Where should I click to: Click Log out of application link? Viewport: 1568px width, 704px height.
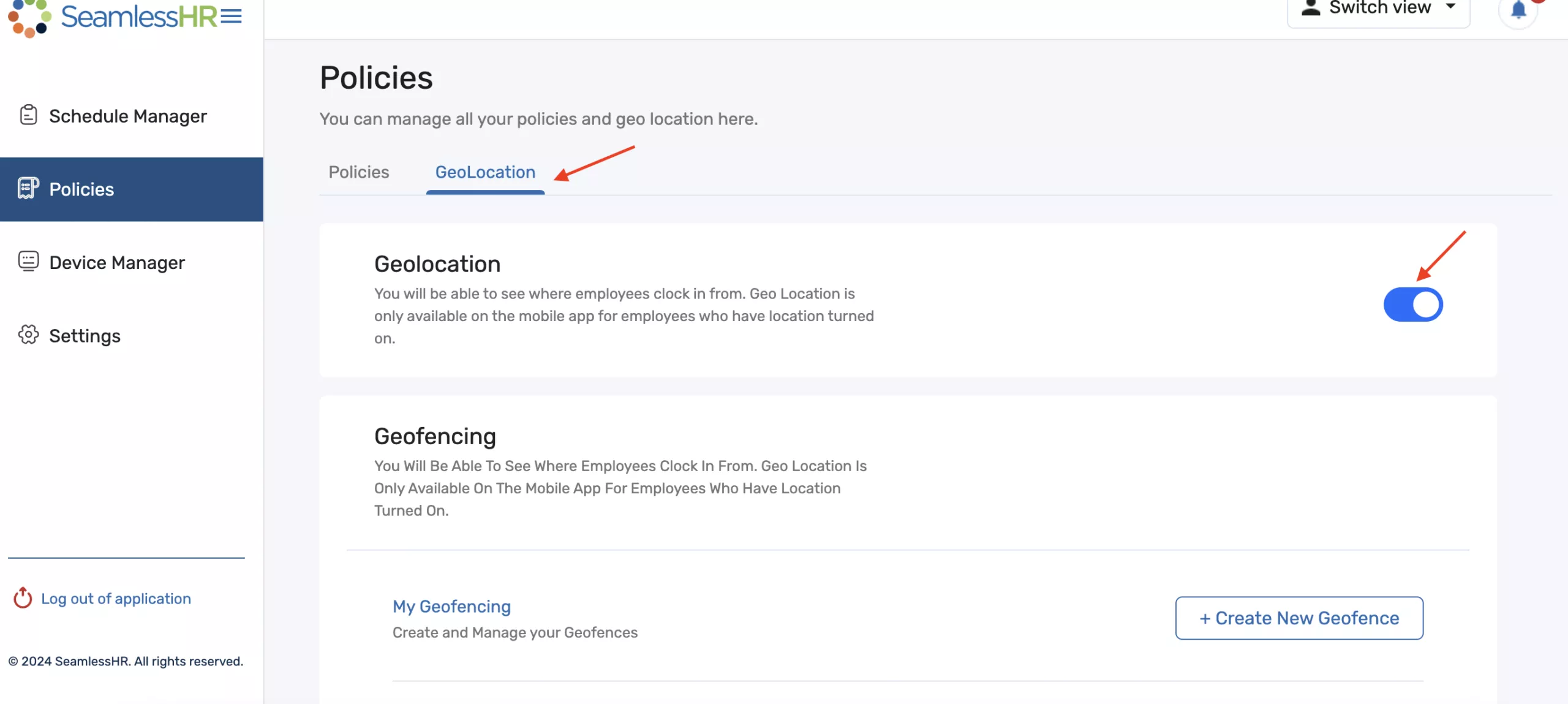click(x=116, y=599)
